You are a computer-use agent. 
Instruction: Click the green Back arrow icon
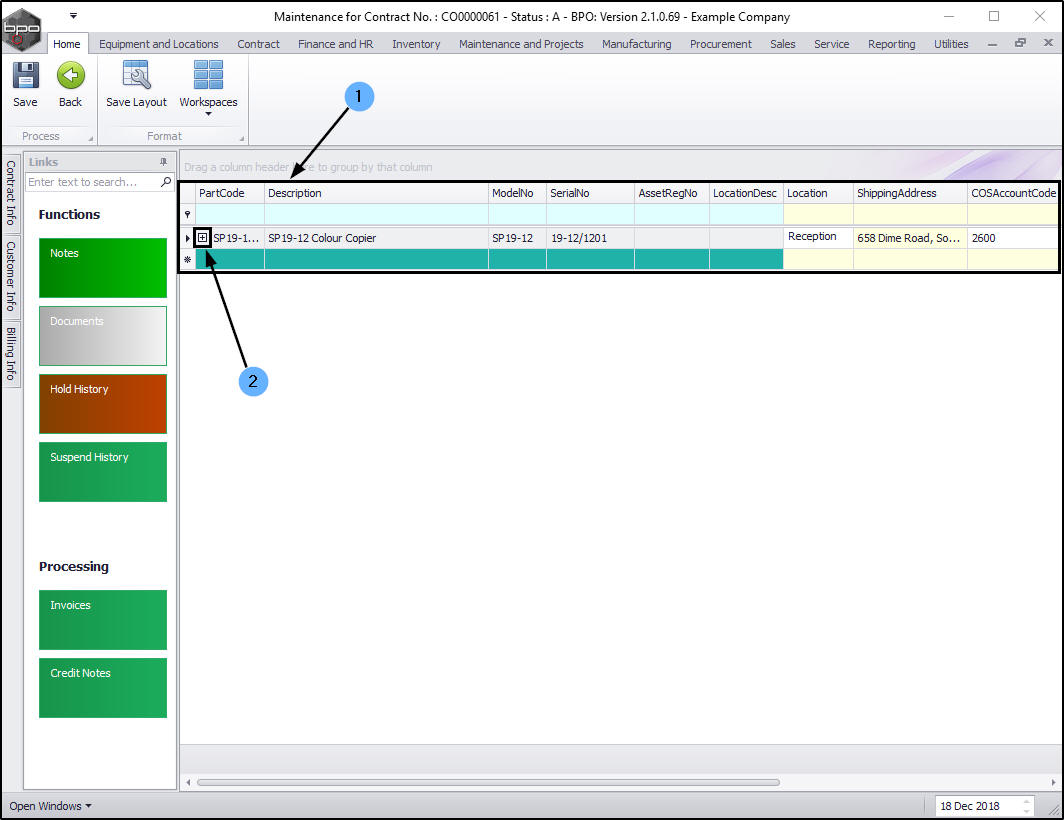[x=70, y=75]
